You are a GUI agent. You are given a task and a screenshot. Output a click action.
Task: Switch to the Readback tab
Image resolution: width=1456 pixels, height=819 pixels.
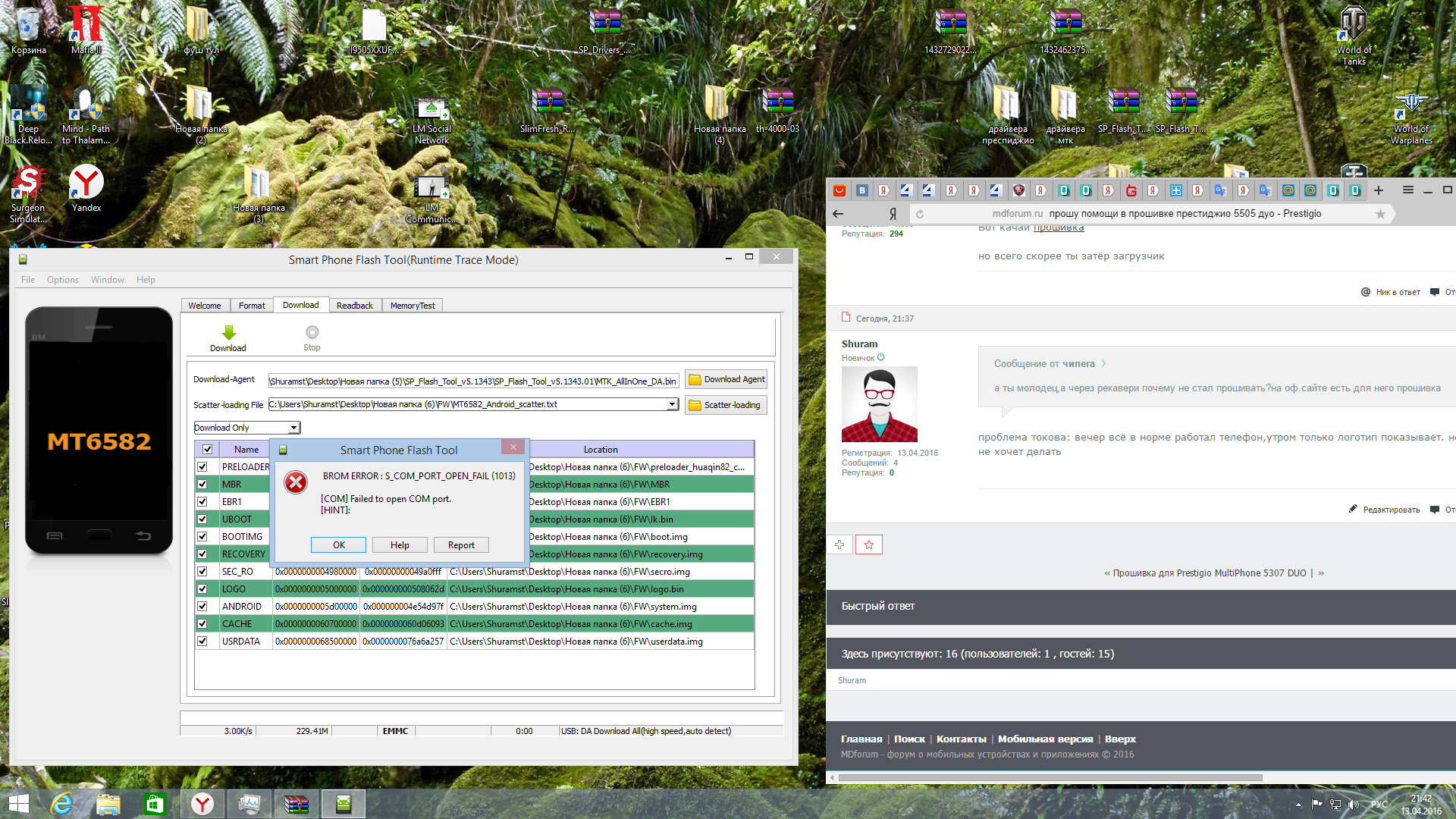coord(354,306)
